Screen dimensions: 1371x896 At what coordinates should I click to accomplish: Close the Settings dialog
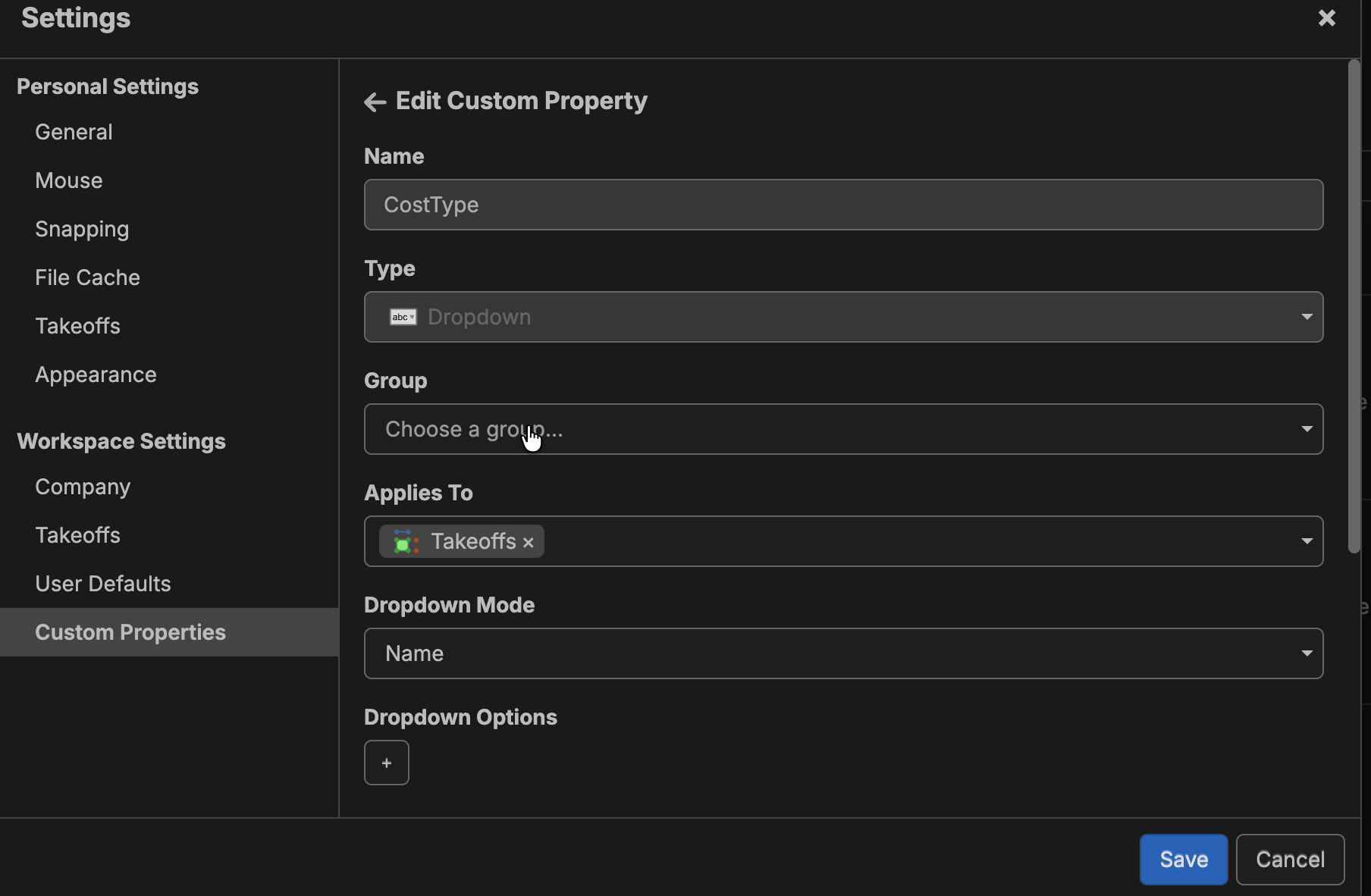1326,18
